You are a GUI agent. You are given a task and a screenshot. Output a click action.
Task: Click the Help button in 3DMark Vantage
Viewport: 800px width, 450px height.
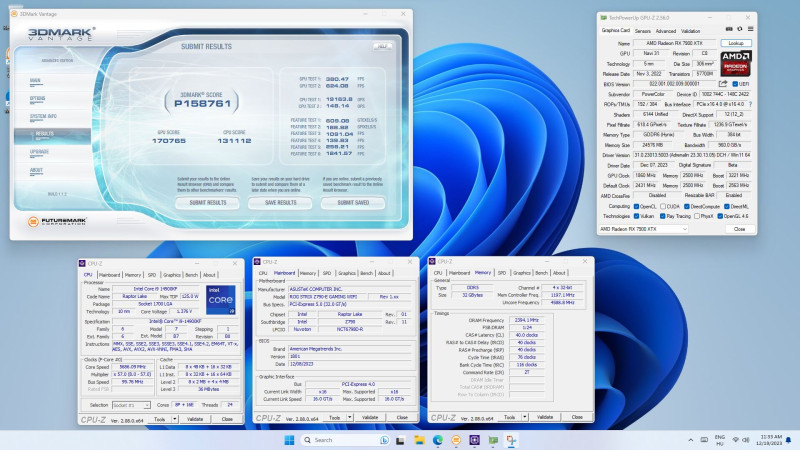(x=382, y=46)
